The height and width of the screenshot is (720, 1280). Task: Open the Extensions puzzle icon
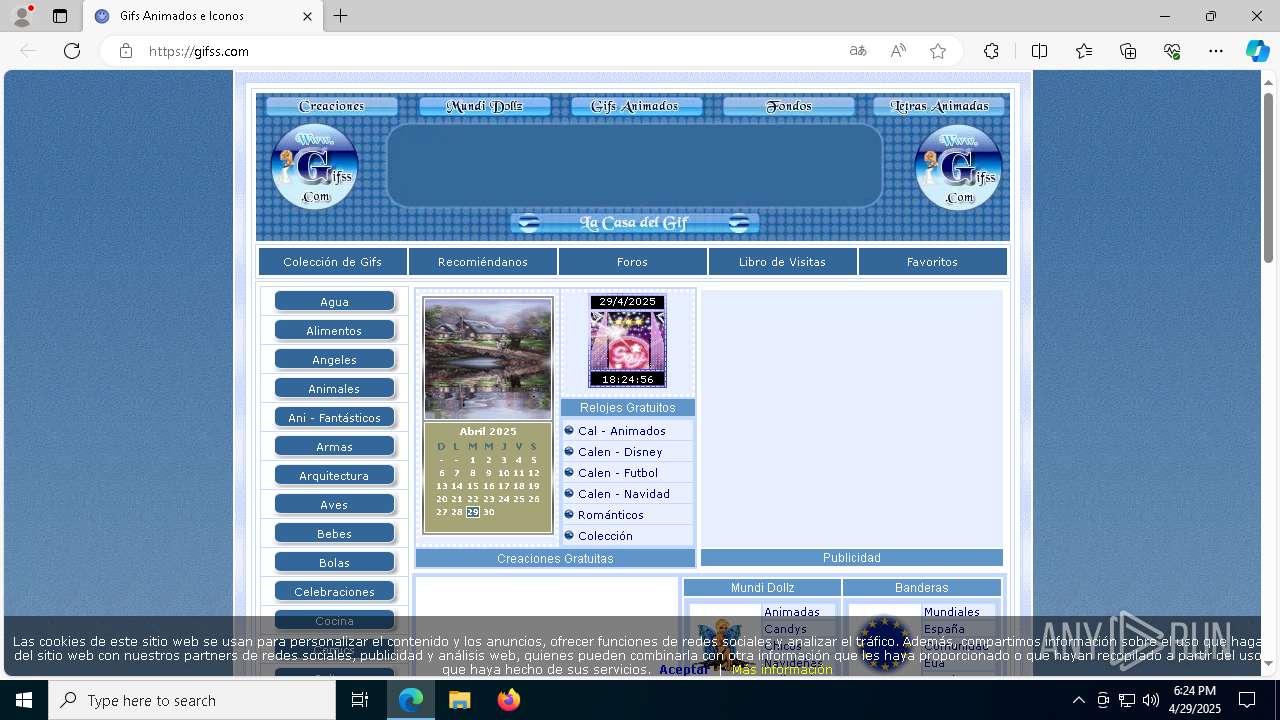[x=991, y=51]
